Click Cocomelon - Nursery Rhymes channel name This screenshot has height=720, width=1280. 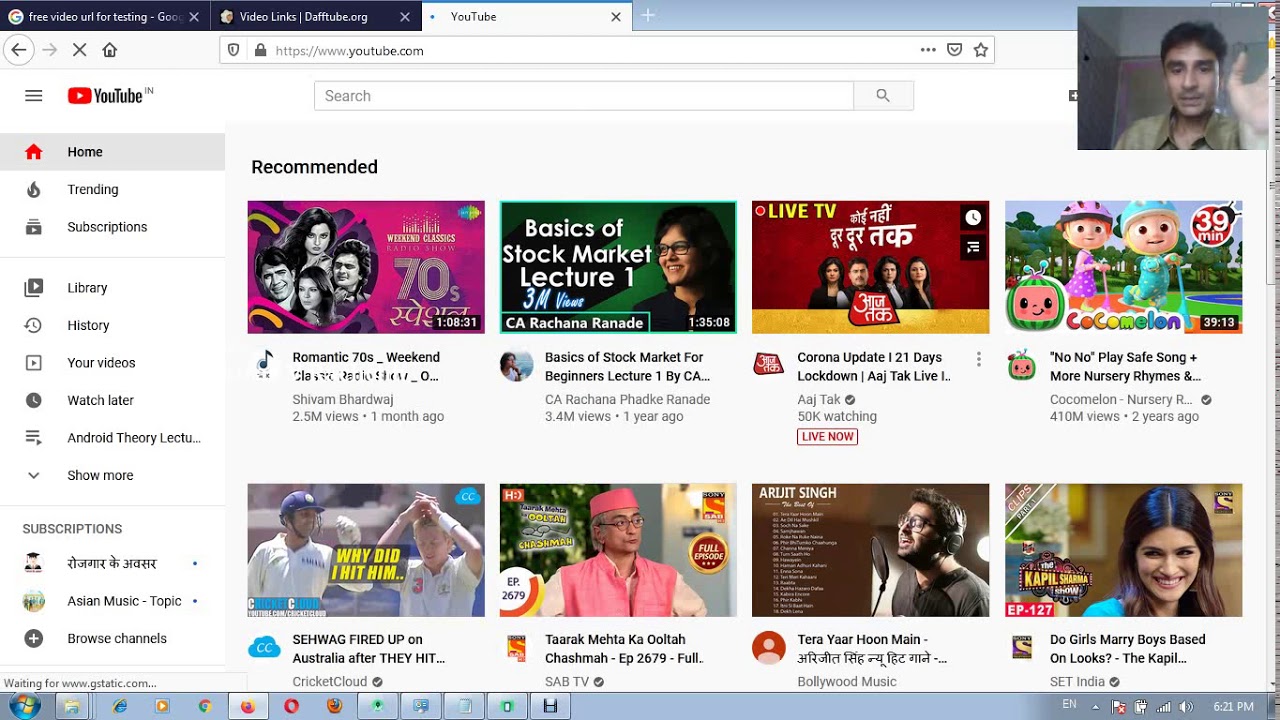tap(1121, 399)
